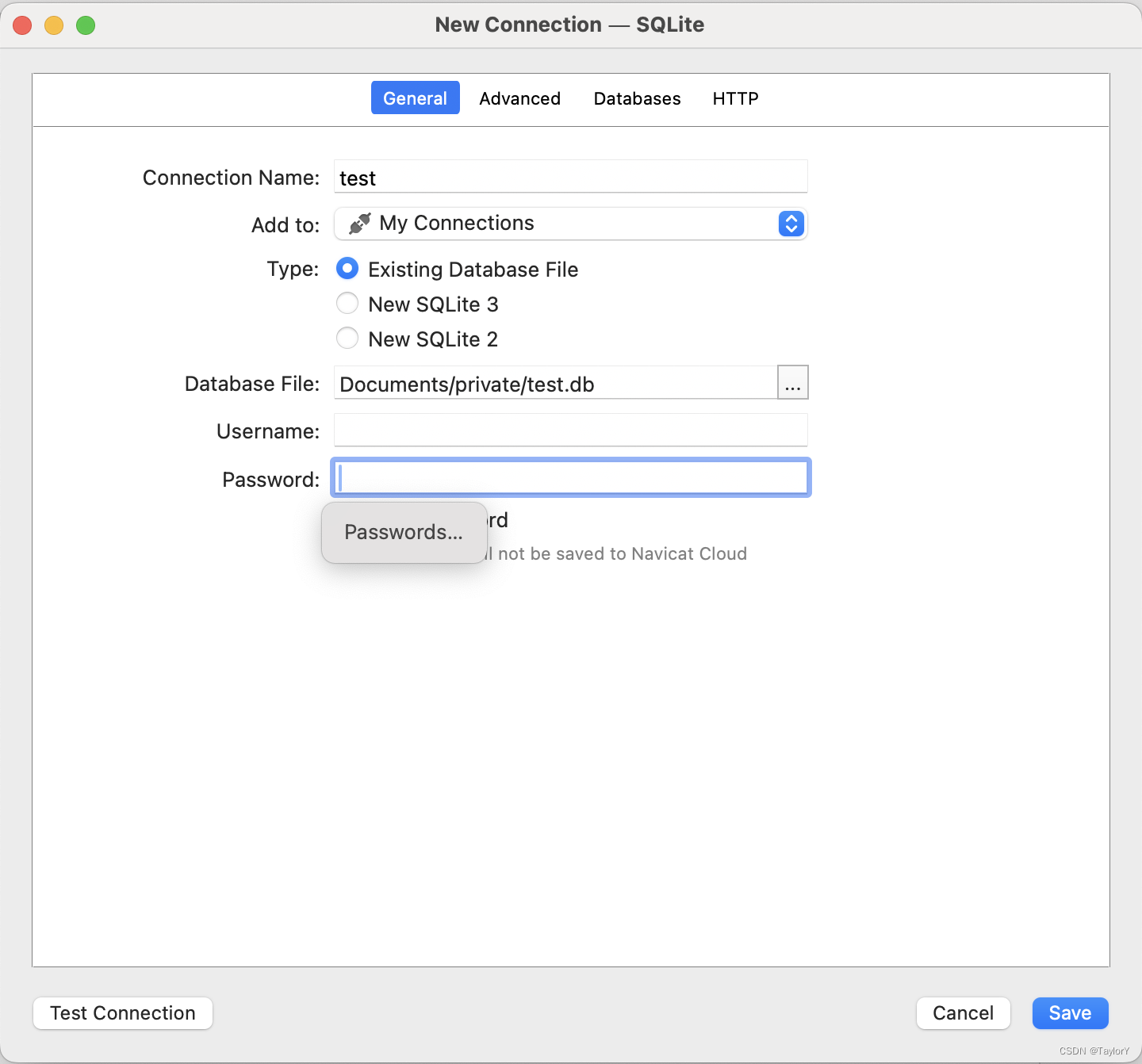Screen dimensions: 1142x1064
Task: Switch to the Advanced tab
Action: (519, 98)
